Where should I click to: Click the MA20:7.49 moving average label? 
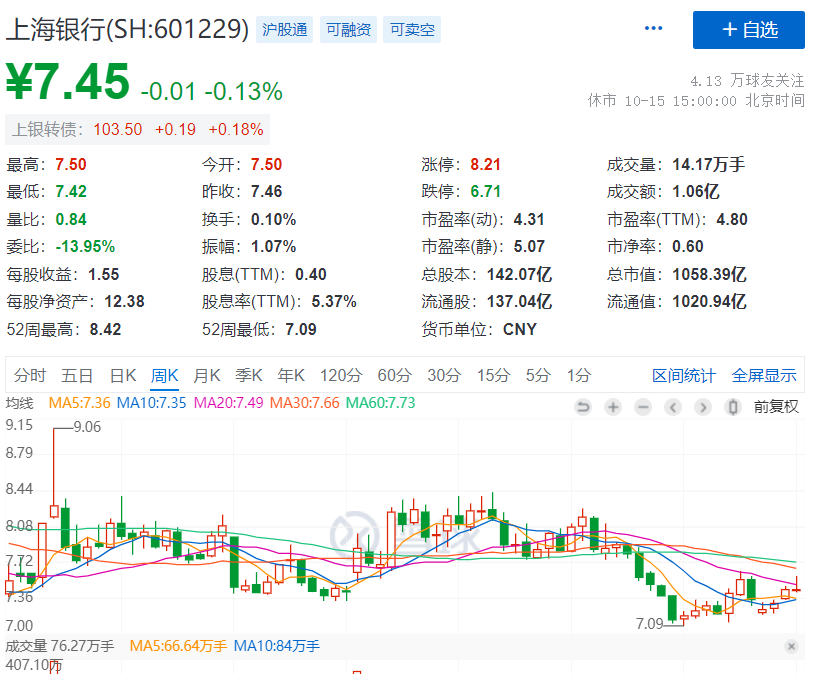[228, 403]
